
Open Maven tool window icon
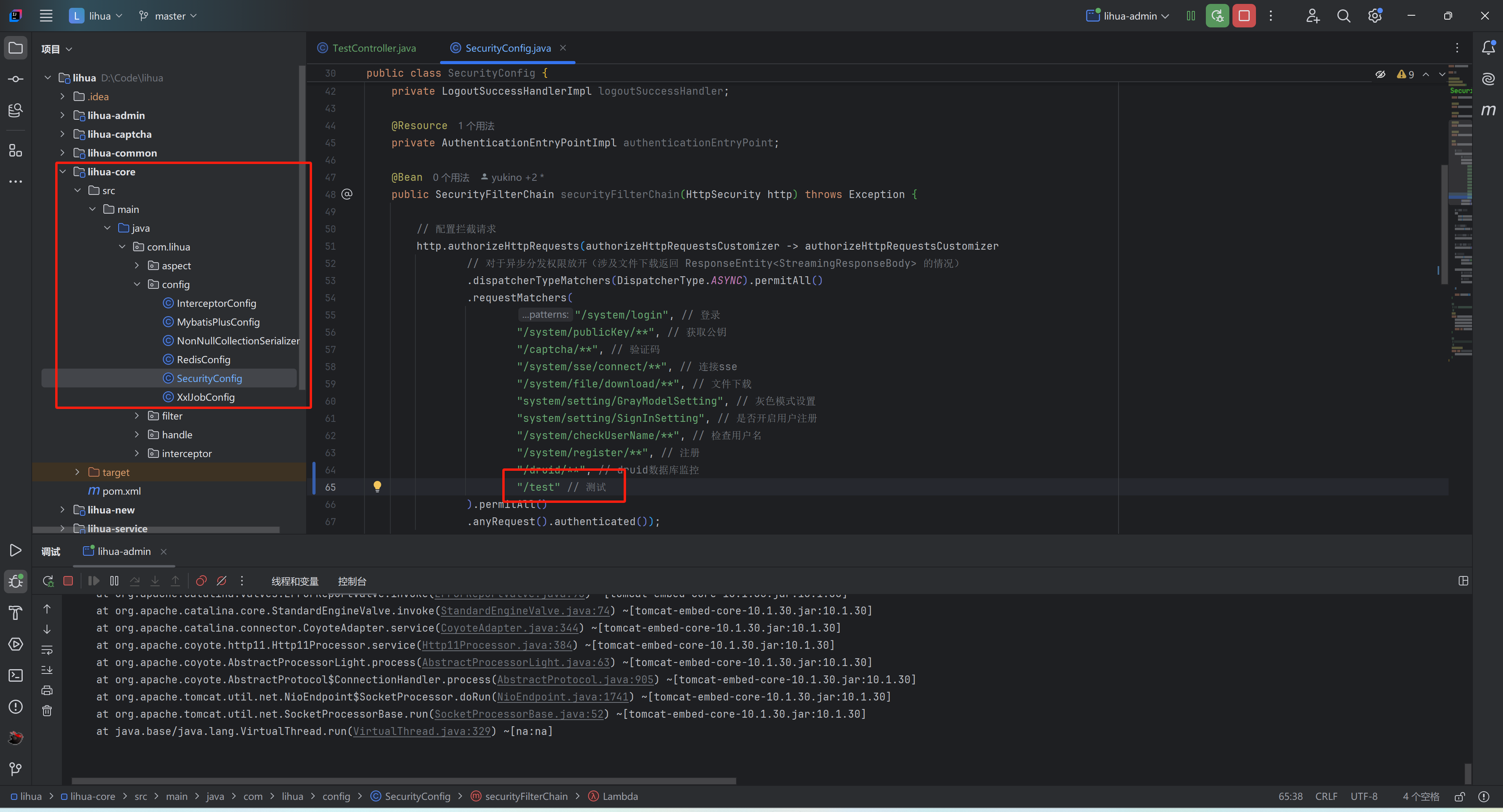[1489, 110]
